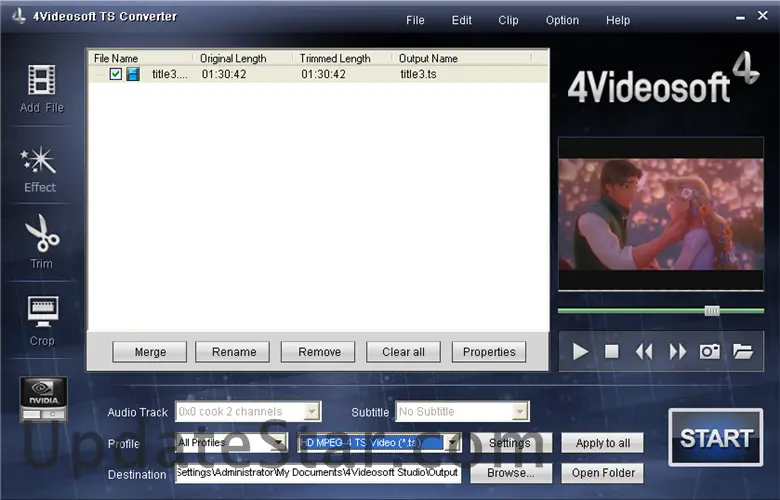Close the TS Converter window
The image size is (780, 500).
(763, 15)
